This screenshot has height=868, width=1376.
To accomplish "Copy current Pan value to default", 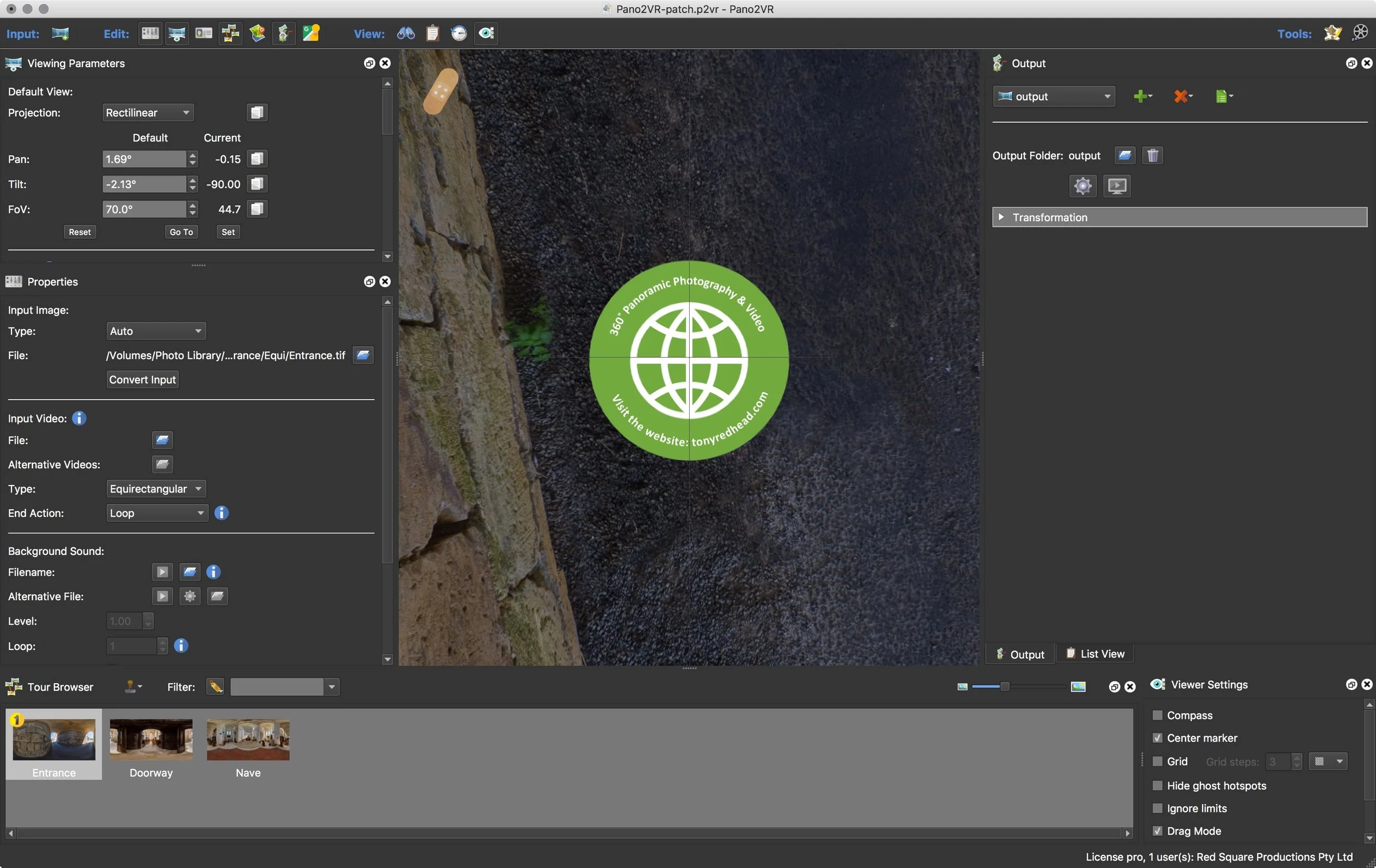I will 257,159.
